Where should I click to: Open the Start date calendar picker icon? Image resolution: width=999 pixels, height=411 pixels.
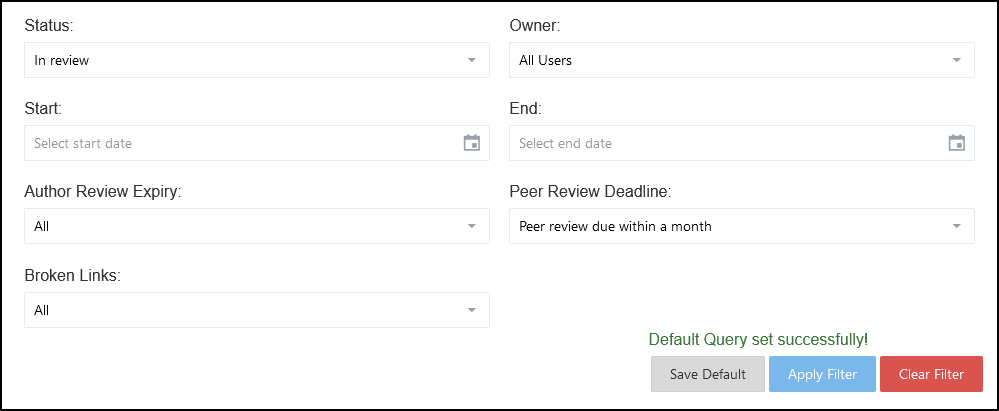pos(472,143)
